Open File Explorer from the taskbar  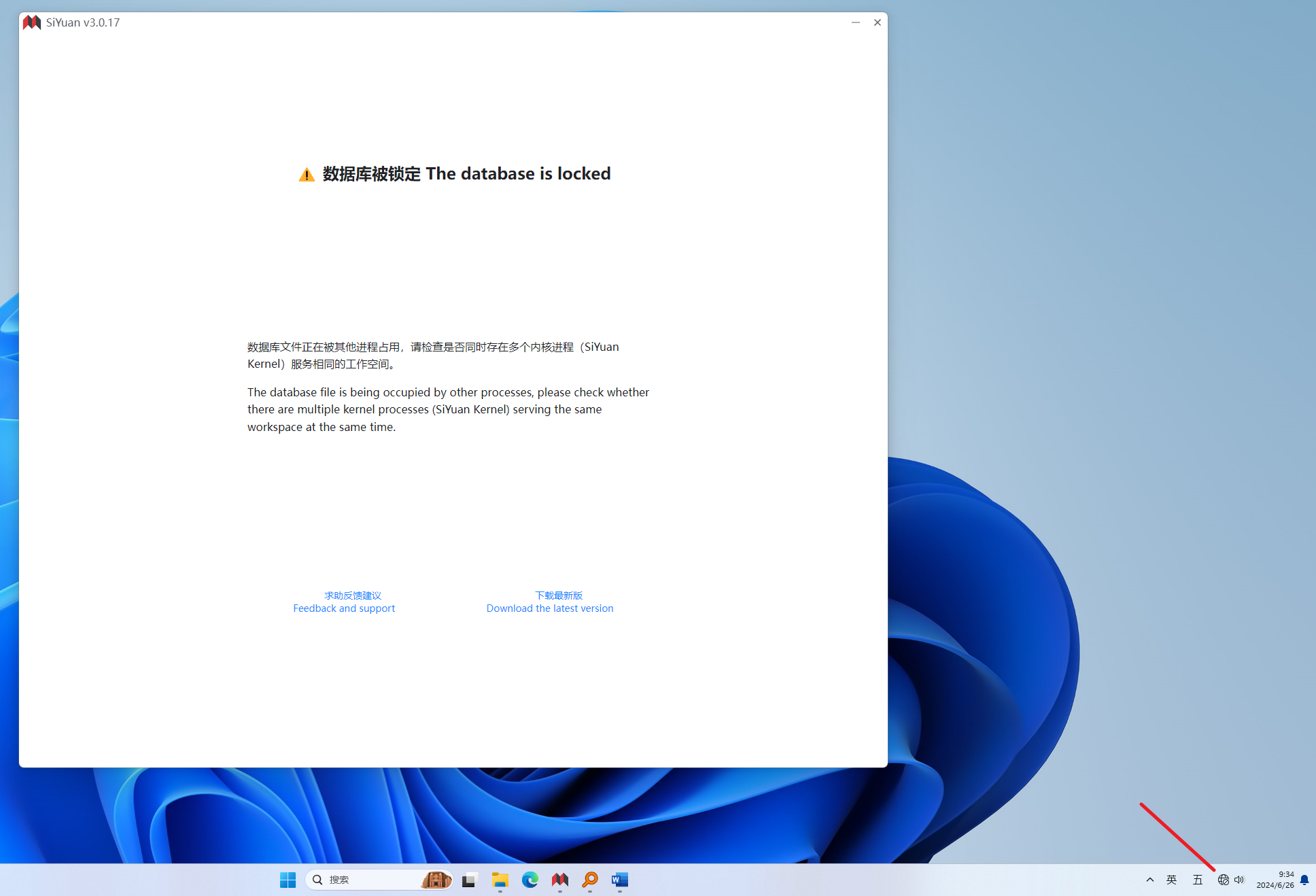[x=500, y=880]
